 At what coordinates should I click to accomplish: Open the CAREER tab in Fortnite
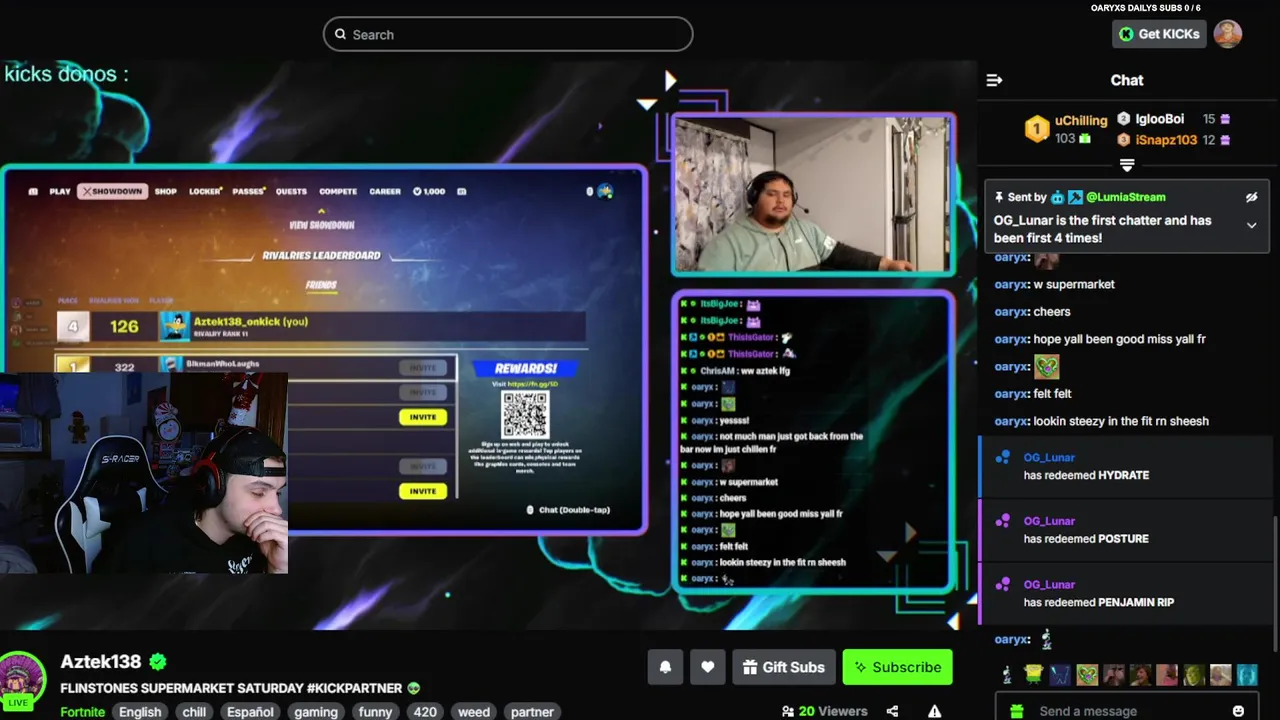(385, 191)
